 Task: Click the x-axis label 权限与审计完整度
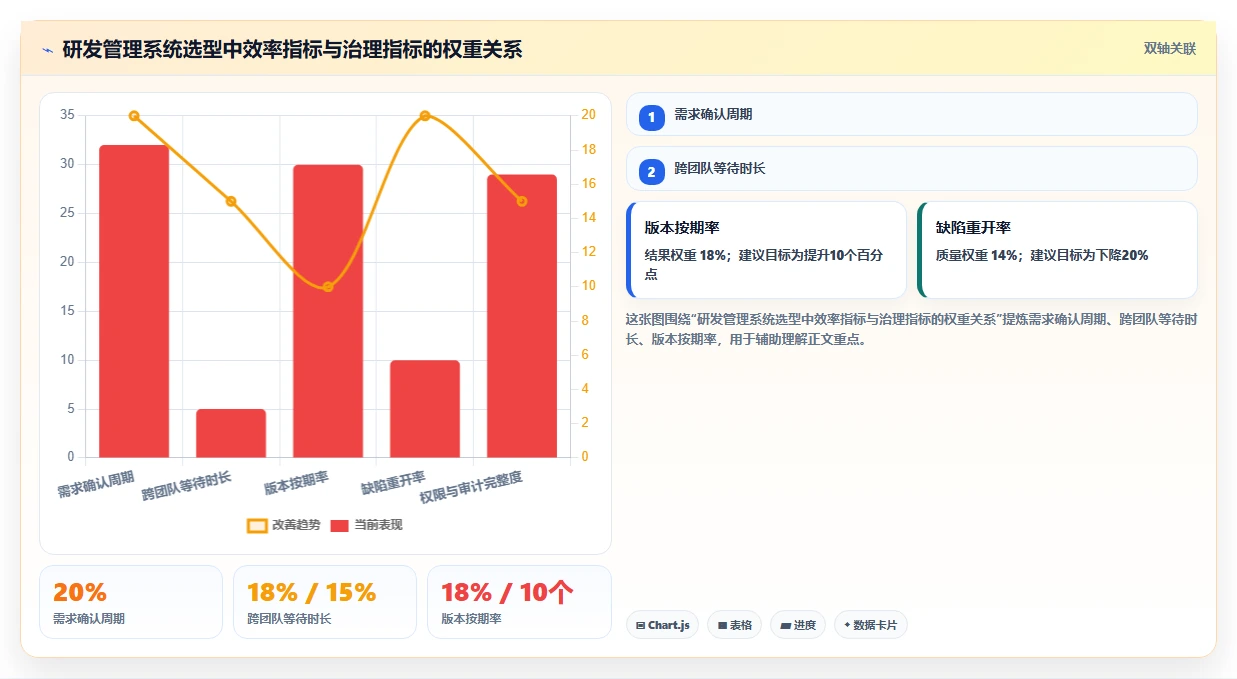point(472,488)
